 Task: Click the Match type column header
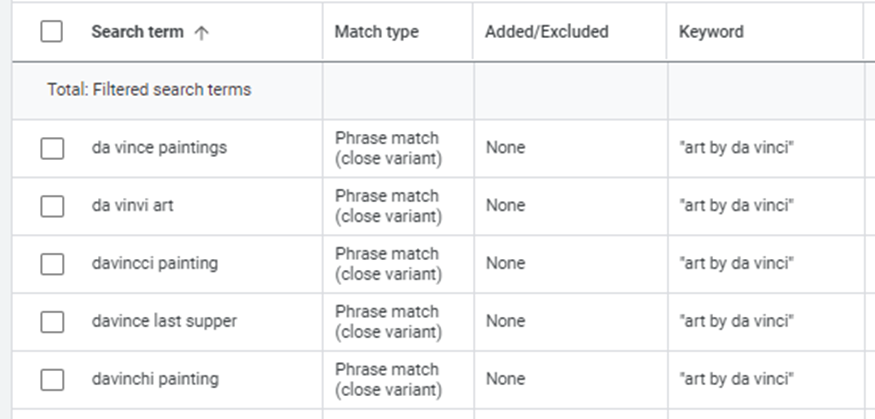click(376, 32)
